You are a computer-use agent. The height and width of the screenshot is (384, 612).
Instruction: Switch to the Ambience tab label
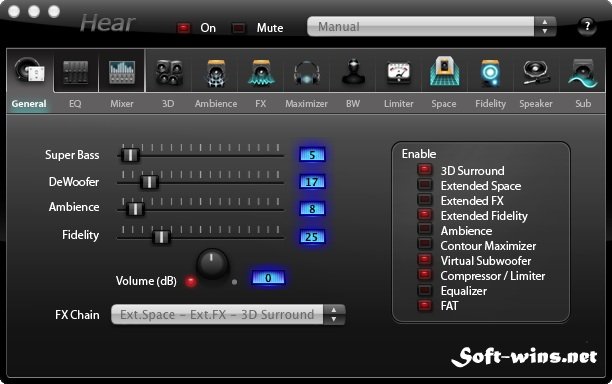click(x=216, y=104)
